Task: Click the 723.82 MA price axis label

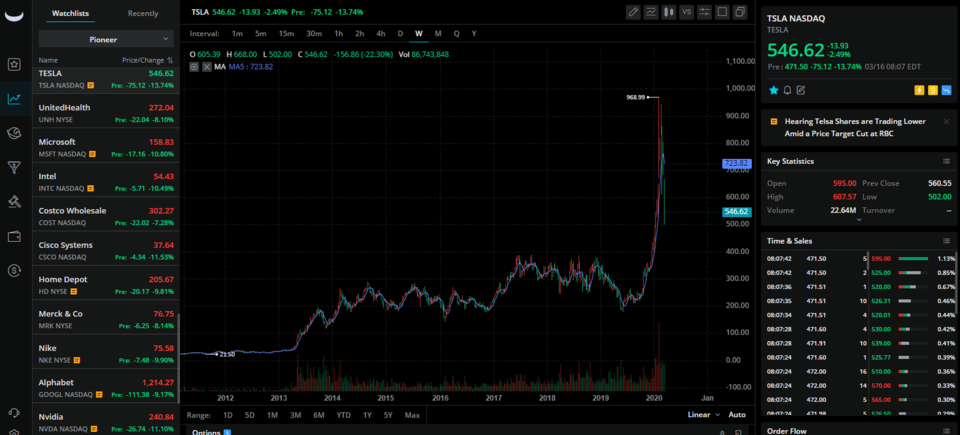Action: (x=736, y=163)
